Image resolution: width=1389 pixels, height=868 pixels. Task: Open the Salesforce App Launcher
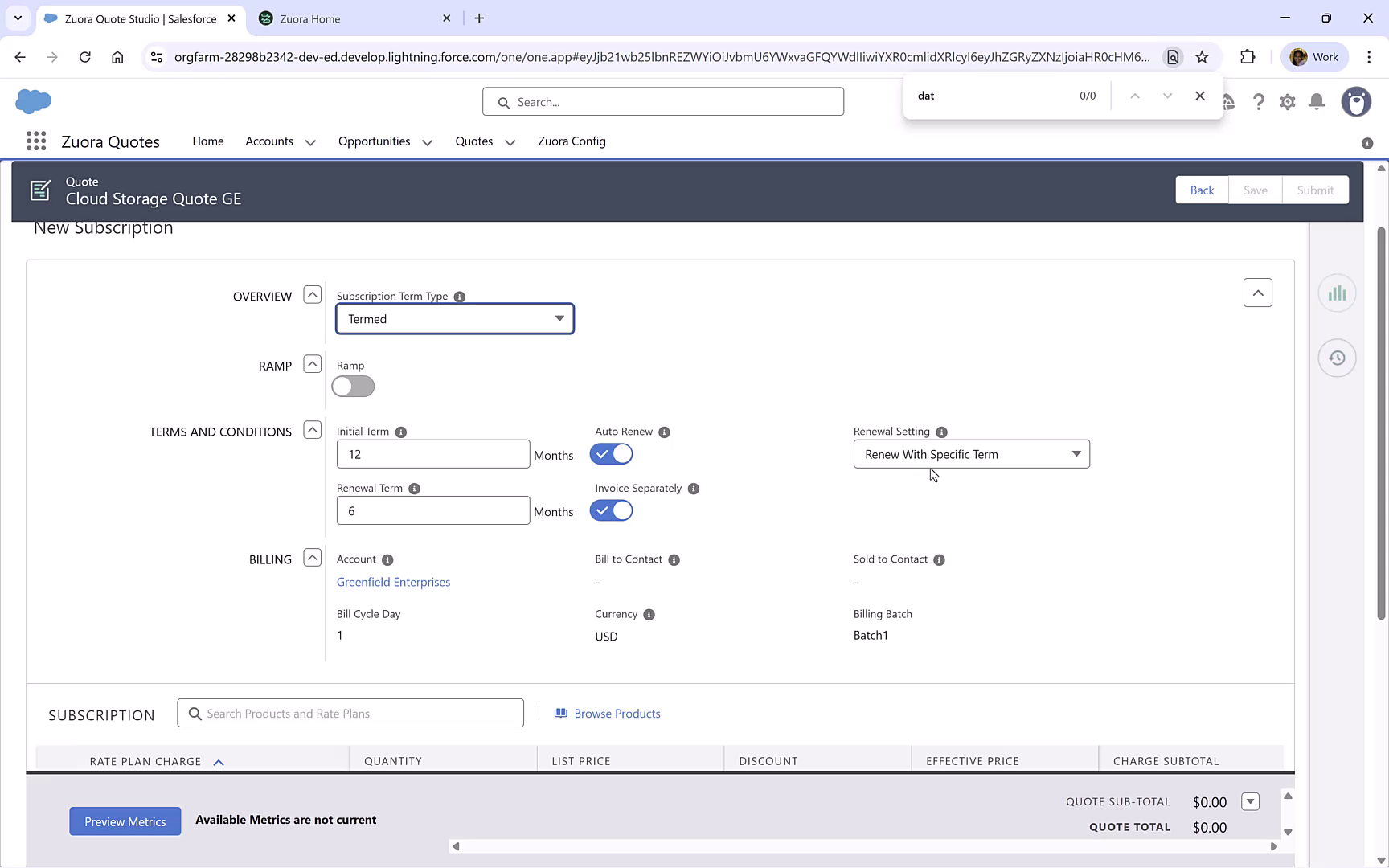click(35, 141)
